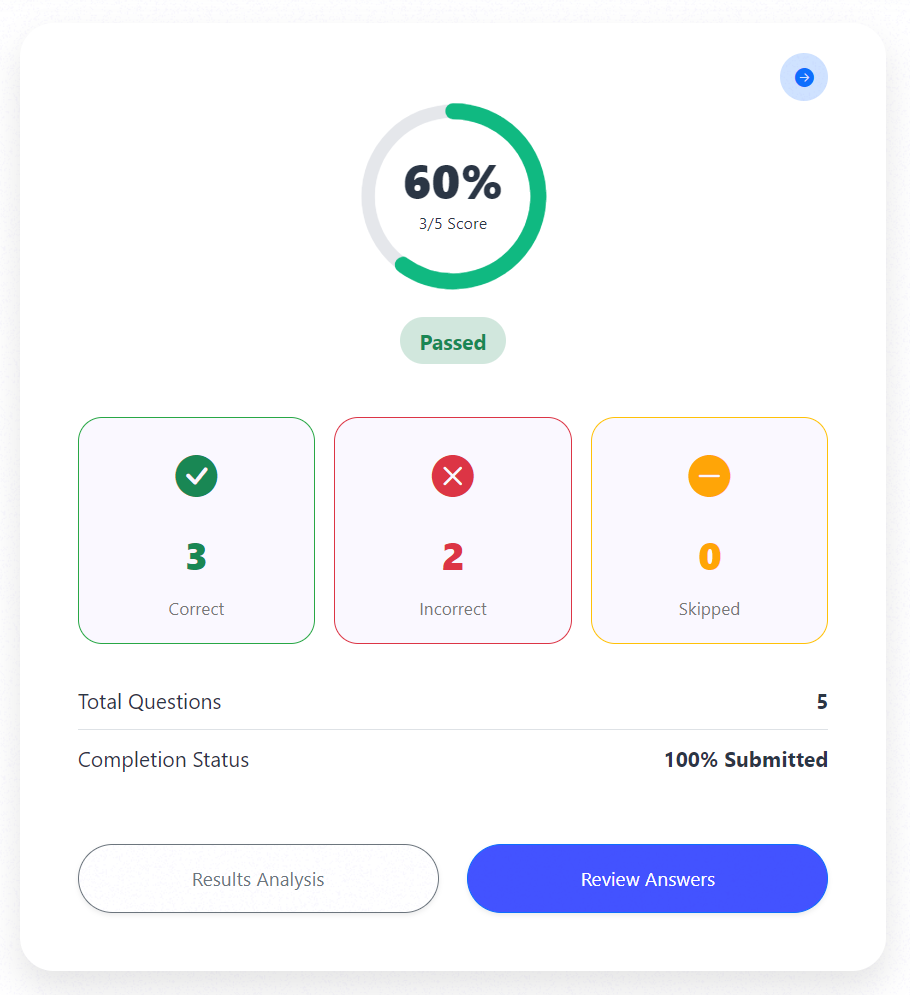Click the green checkmark Correct icon
910x995 pixels.
[x=196, y=476]
